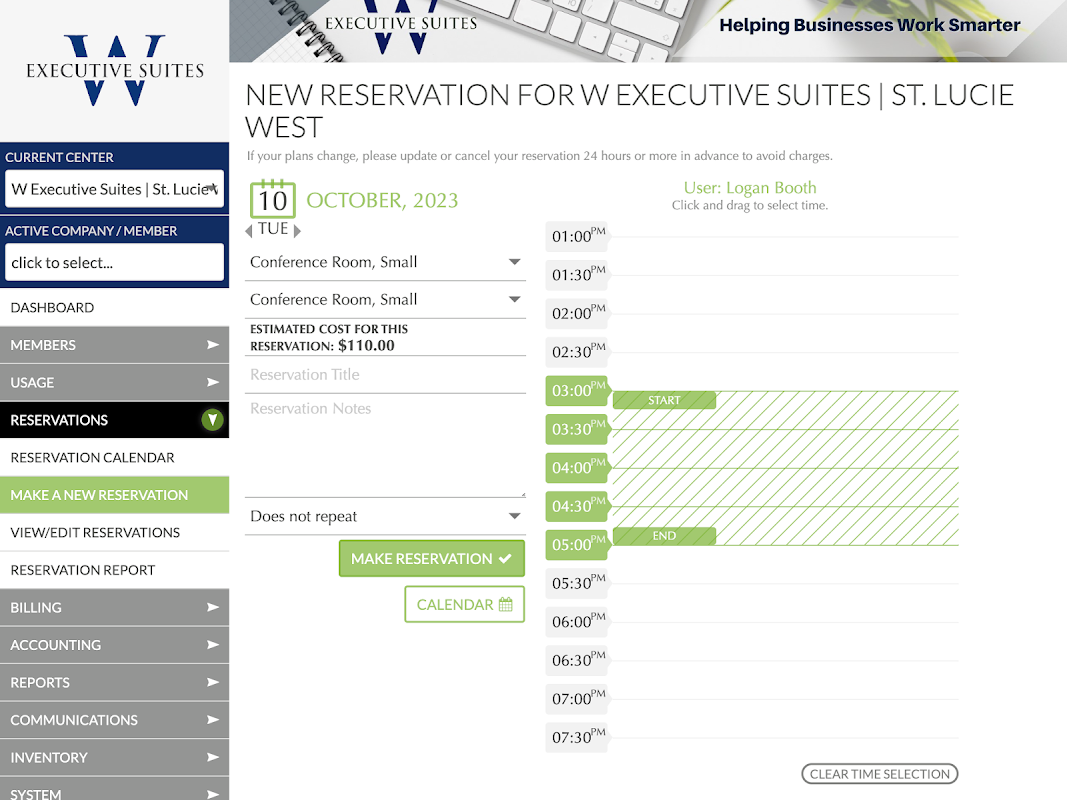Open Reservation Calendar page

[114, 457]
